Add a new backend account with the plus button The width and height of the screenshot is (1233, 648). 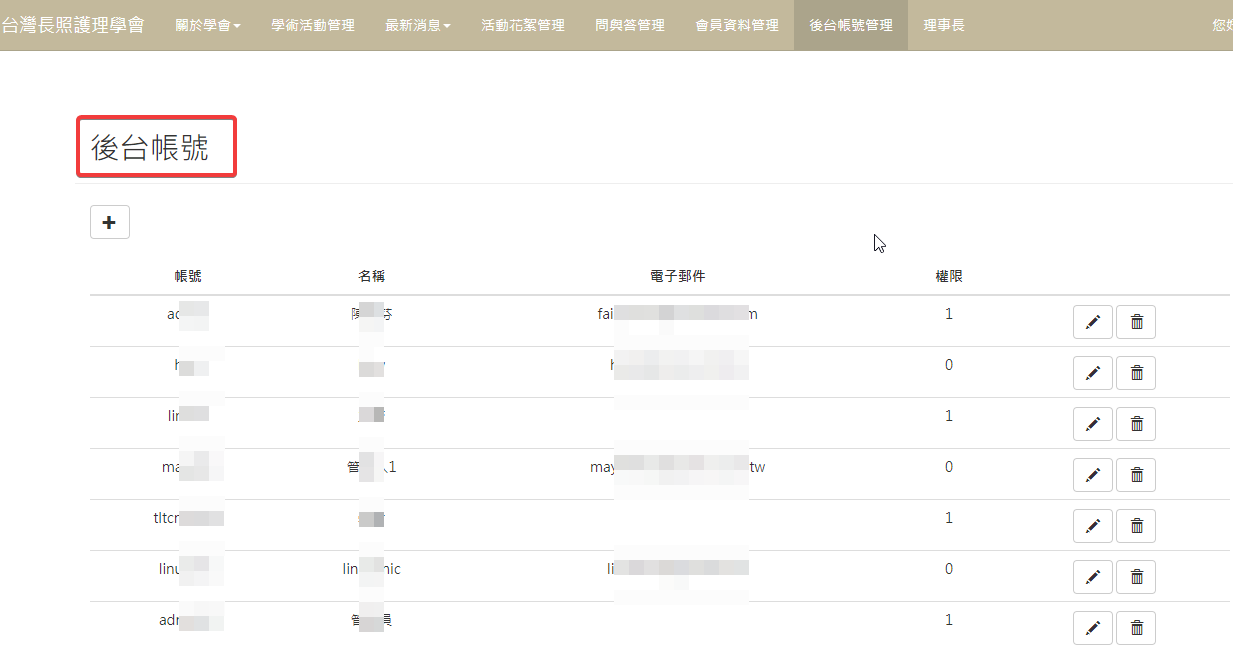point(110,222)
